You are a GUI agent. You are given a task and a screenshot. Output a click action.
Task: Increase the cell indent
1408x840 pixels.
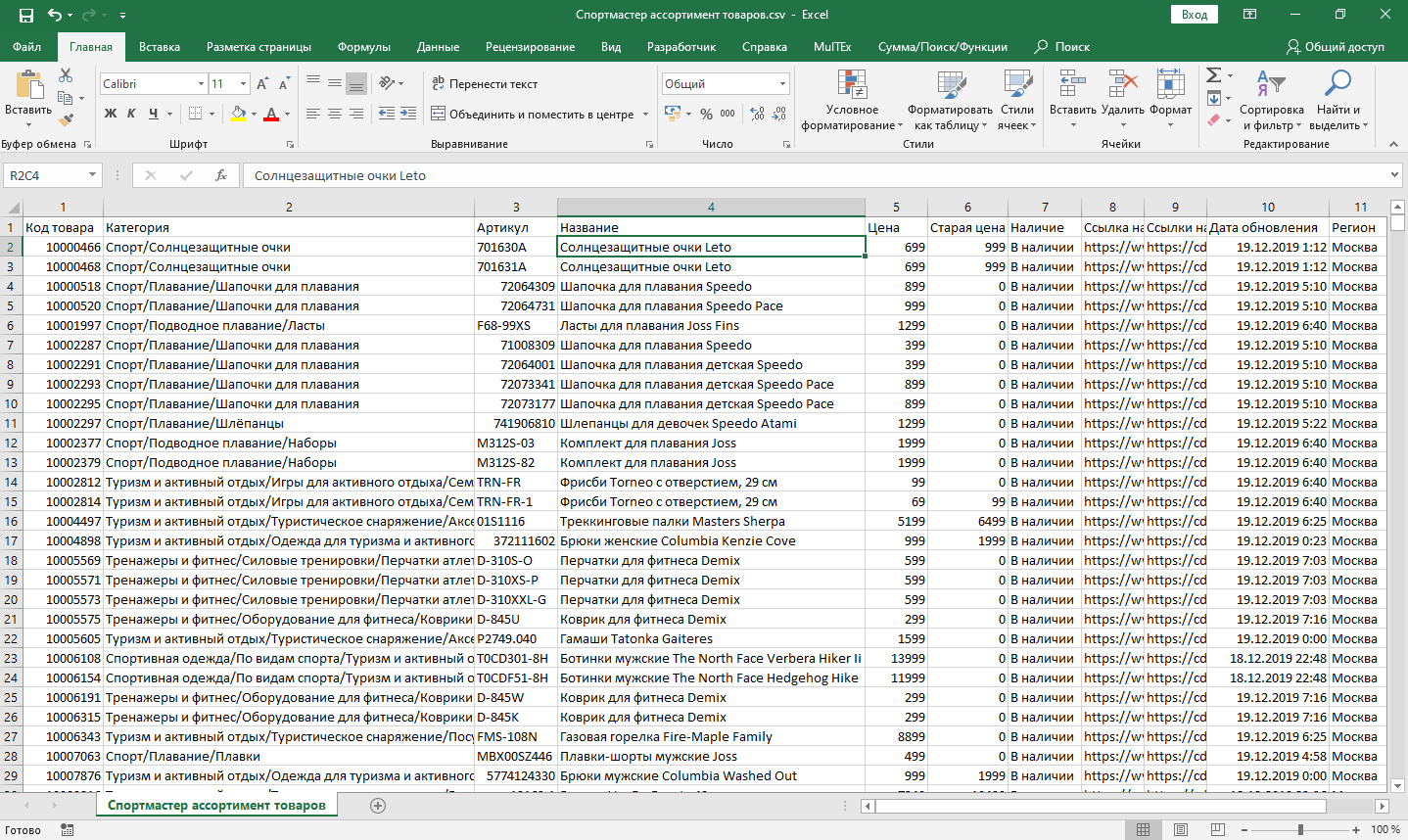(408, 115)
